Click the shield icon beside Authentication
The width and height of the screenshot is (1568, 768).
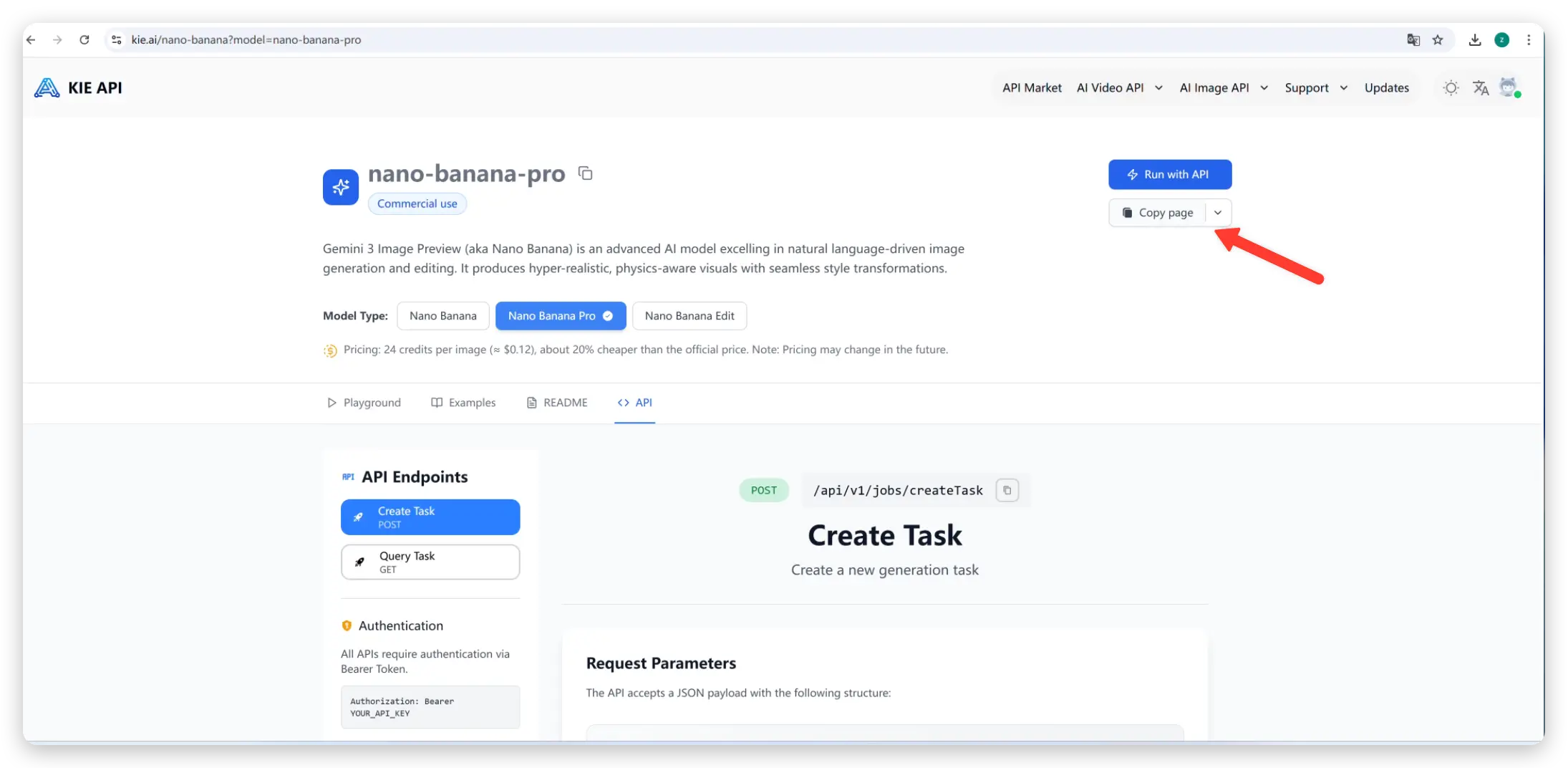(347, 625)
